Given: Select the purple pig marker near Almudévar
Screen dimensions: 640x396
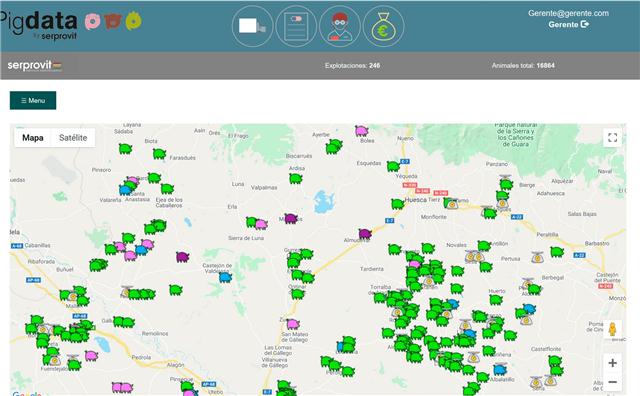Looking at the screenshot, I should (365, 234).
